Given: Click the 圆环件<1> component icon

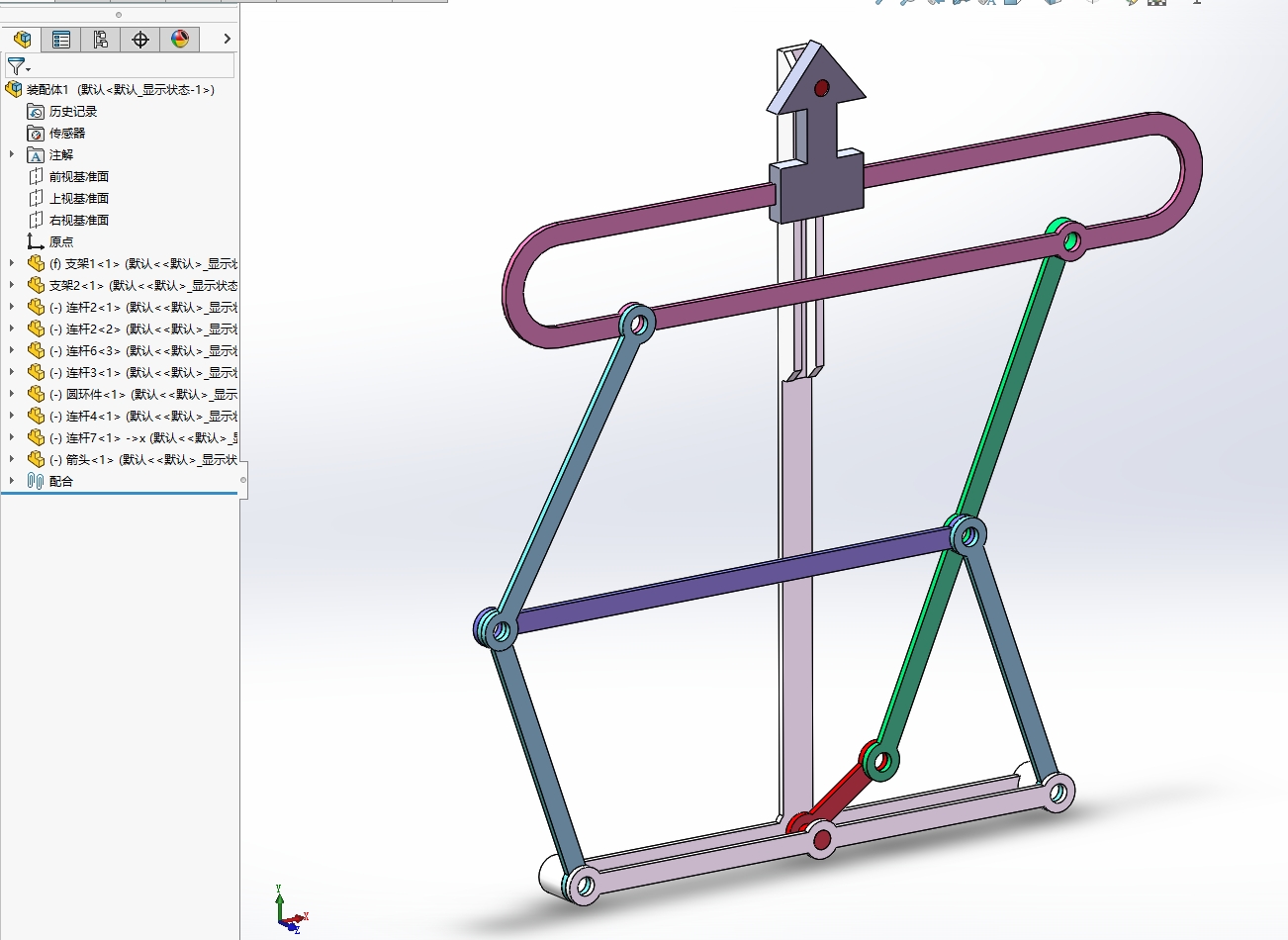Looking at the screenshot, I should 36,394.
